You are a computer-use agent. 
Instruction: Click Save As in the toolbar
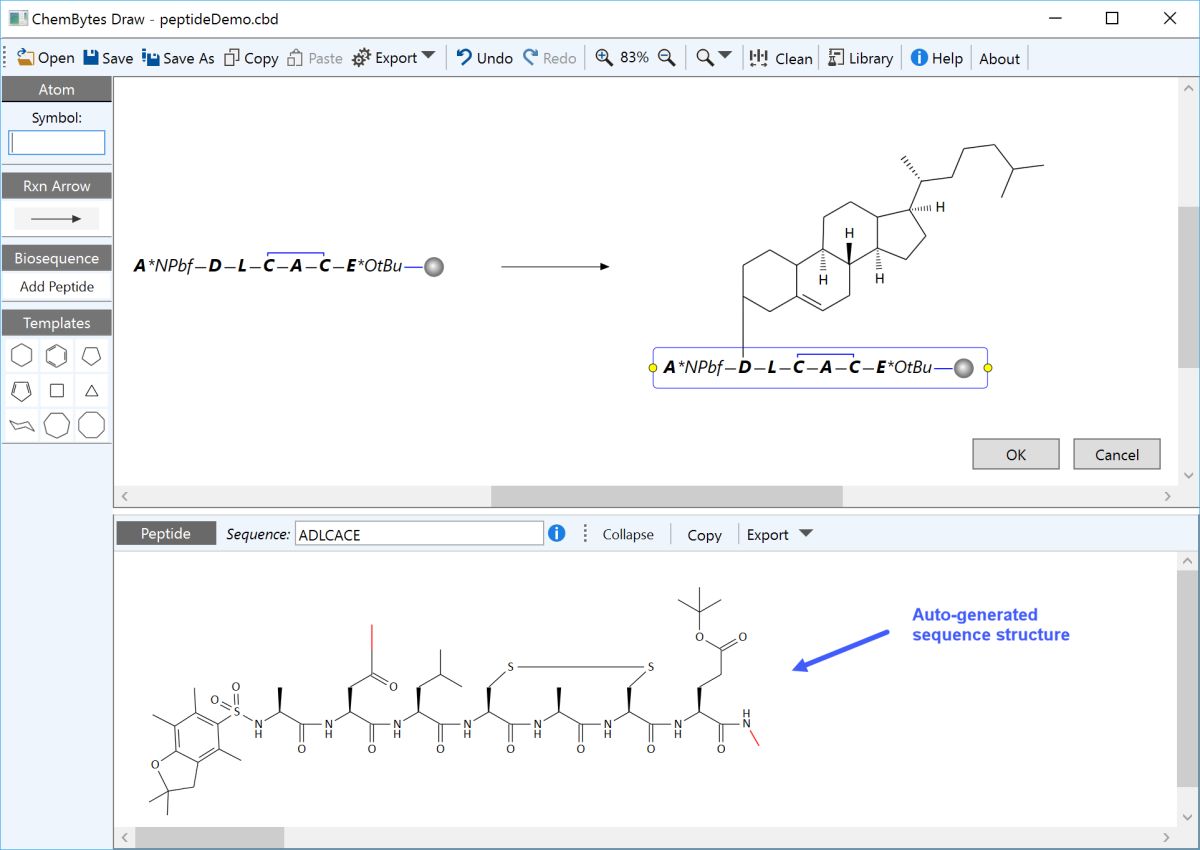click(178, 58)
